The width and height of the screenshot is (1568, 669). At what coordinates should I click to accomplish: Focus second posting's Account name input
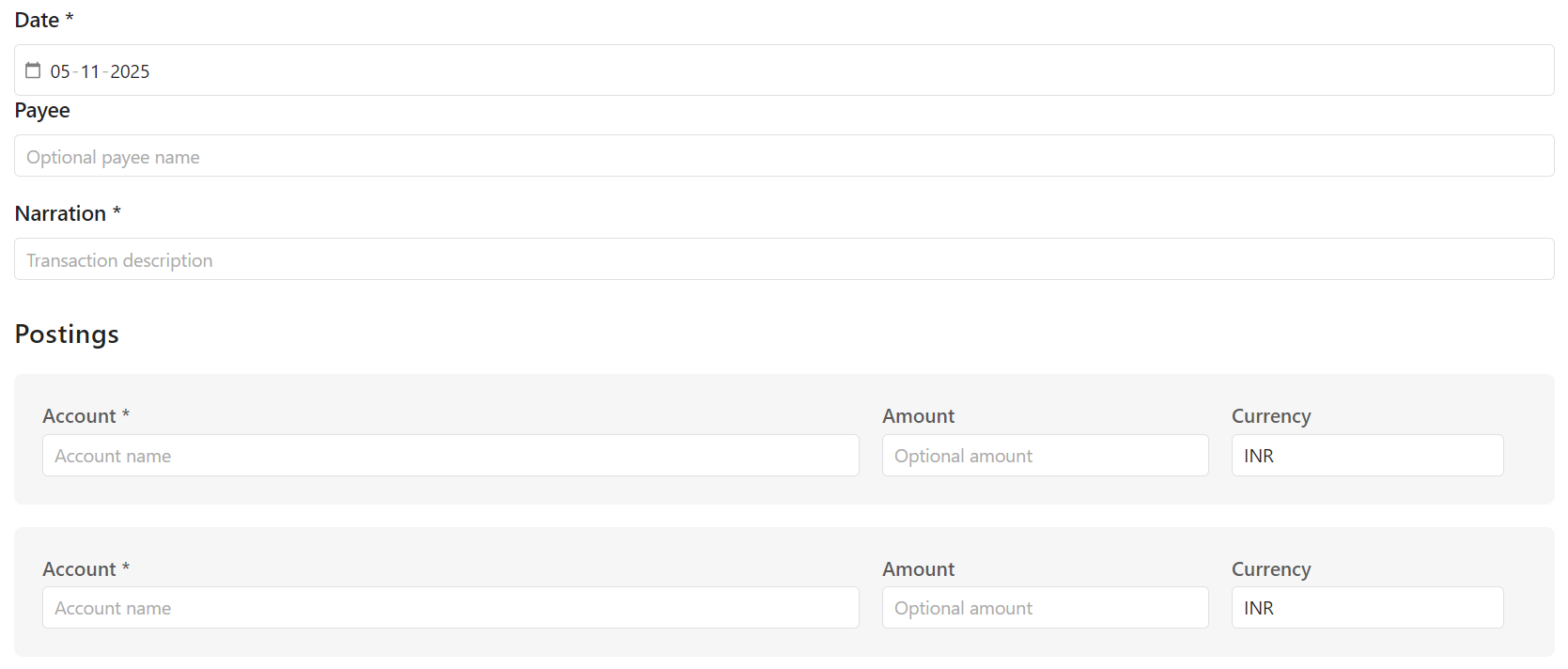coord(450,608)
